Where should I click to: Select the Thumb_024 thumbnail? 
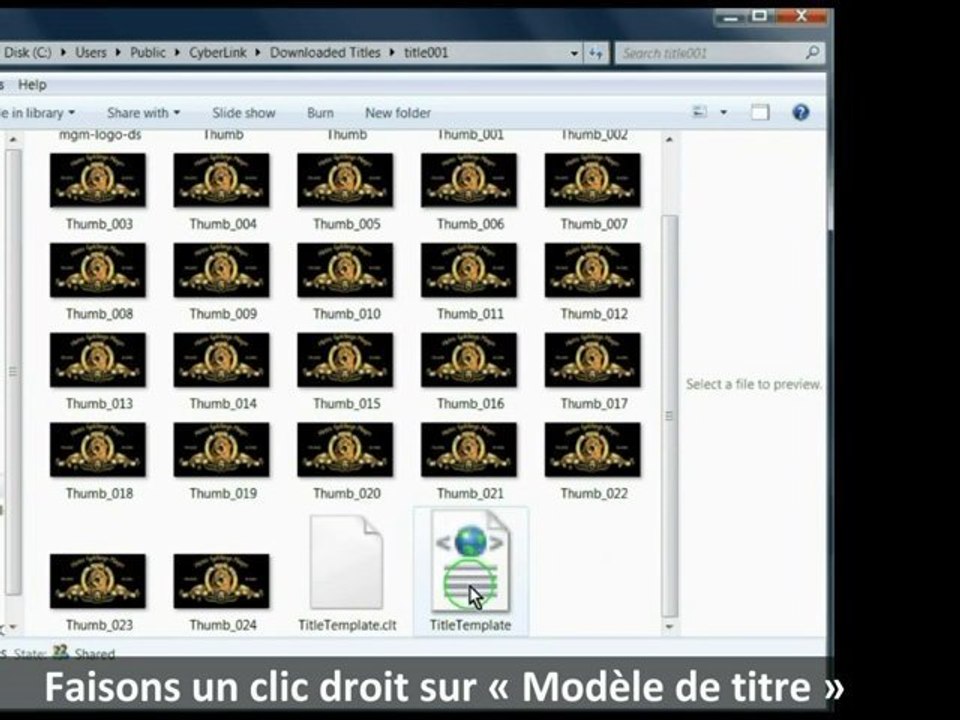[x=222, y=581]
